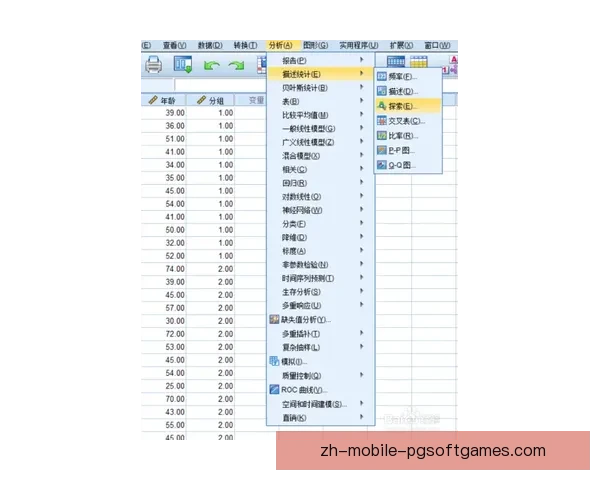Select the 年龄 cell with 57.00
Screen dimensions: 600x480
(x=164, y=308)
